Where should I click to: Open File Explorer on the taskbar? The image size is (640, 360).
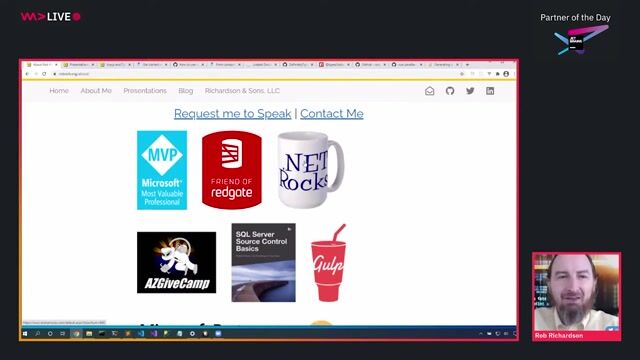coord(89,333)
